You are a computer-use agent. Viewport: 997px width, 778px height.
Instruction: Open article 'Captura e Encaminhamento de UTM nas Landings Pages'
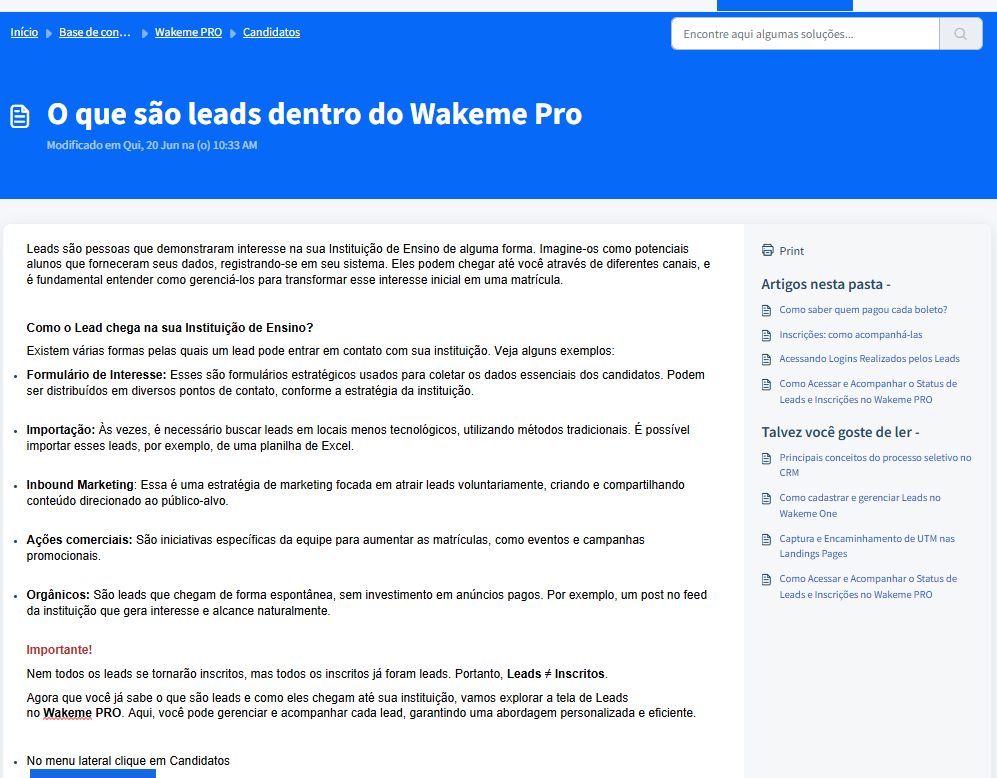click(867, 546)
